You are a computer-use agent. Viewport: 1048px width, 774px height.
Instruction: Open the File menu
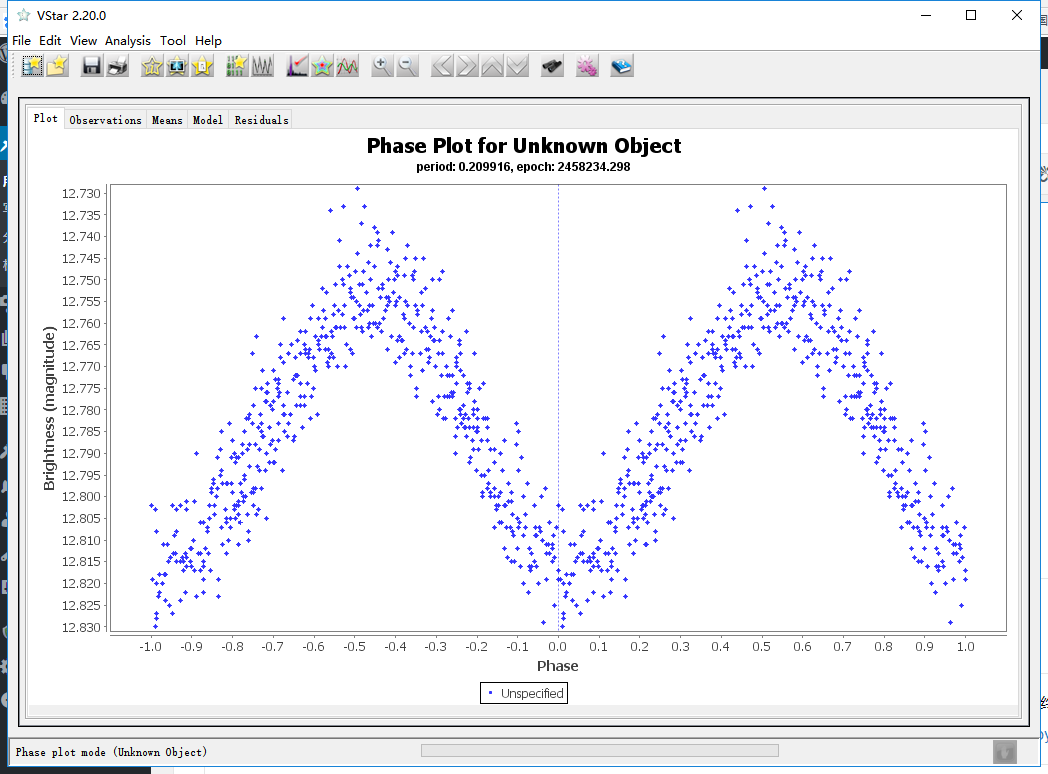click(x=21, y=41)
